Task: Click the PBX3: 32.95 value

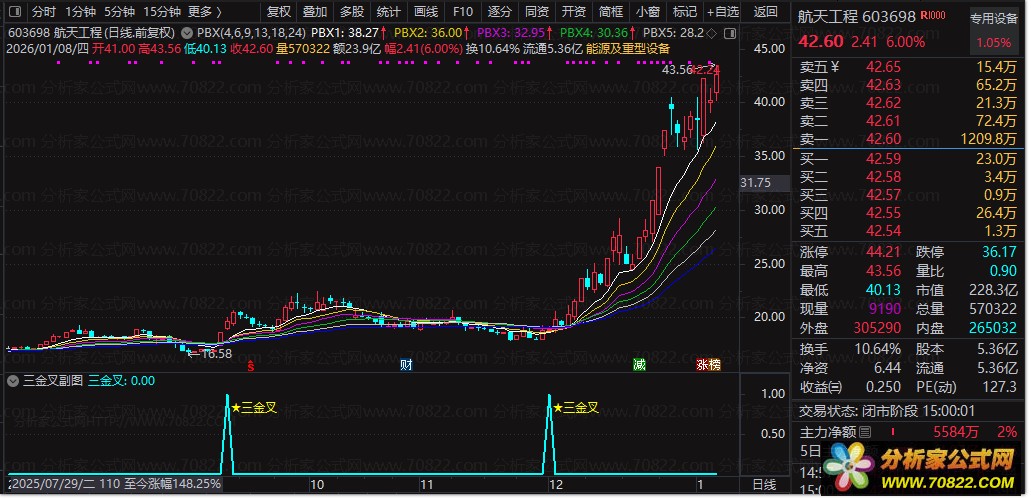Action: coord(511,32)
